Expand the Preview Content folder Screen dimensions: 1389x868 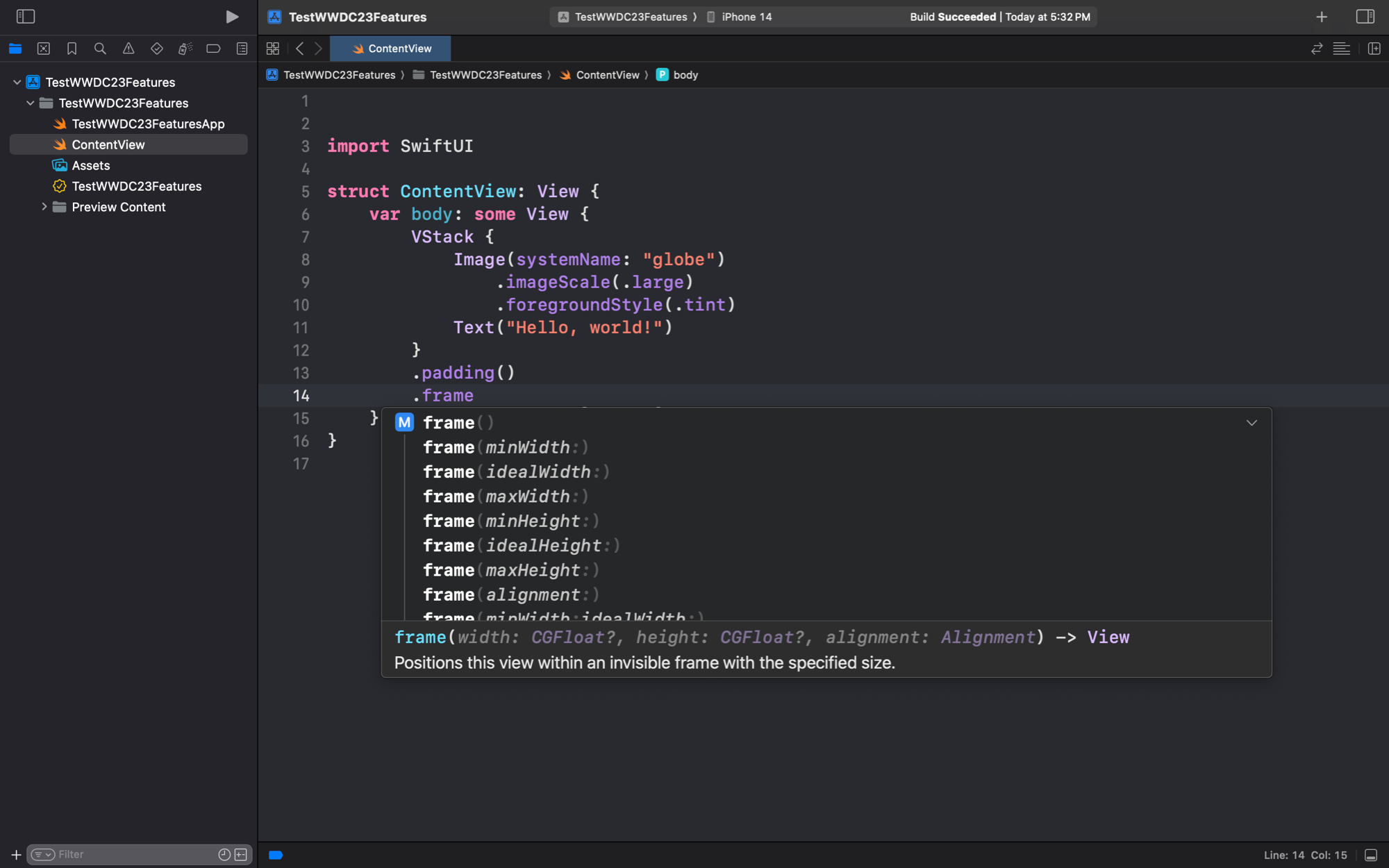[44, 207]
